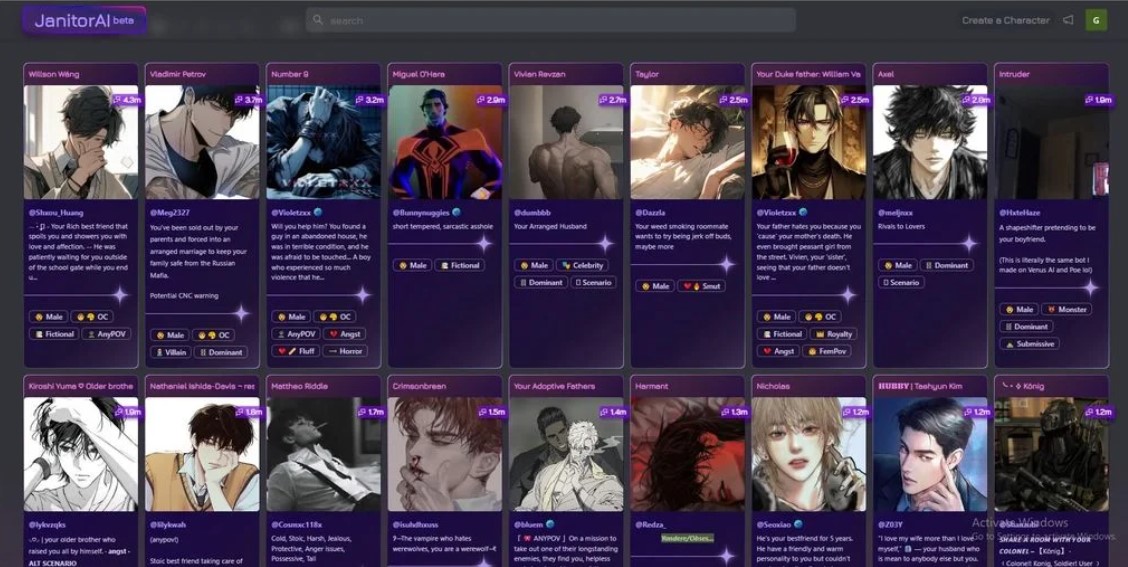This screenshot has width=1128, height=567.
Task: Select Royalty tag on Duke father card
Action: coord(833,334)
